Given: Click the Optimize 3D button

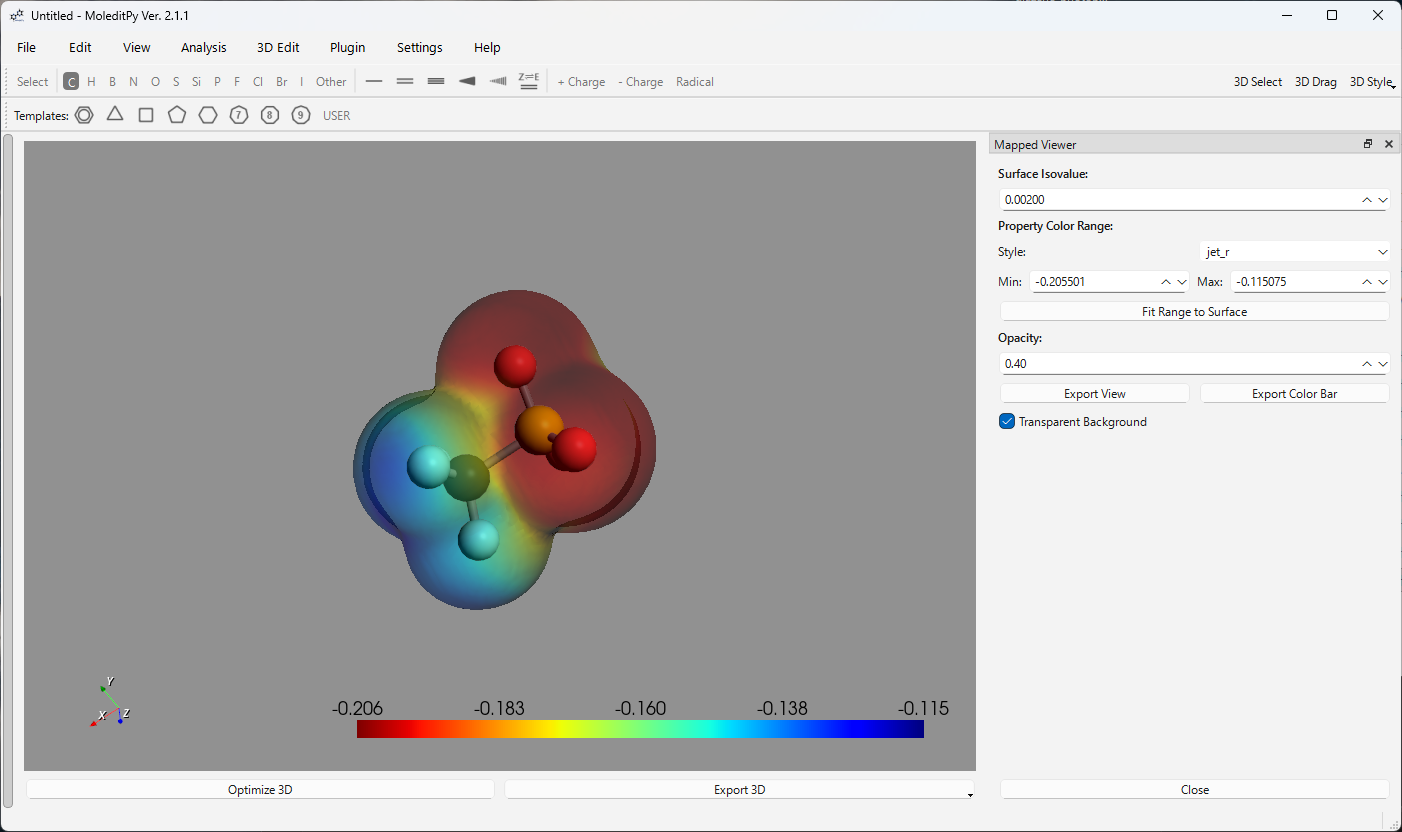Looking at the screenshot, I should coord(259,789).
